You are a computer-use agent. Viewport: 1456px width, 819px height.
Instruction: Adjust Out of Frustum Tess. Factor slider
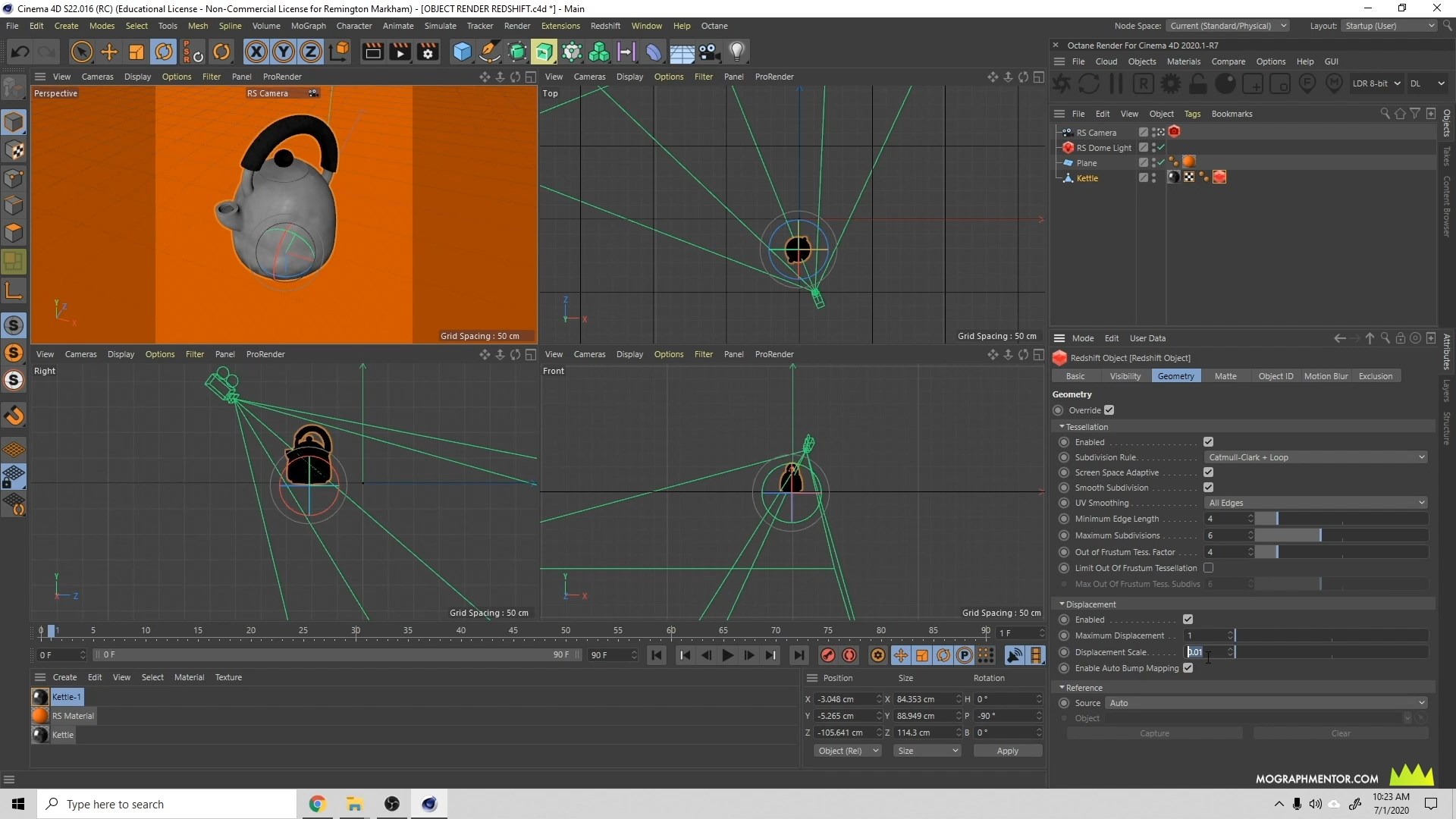pos(1342,552)
